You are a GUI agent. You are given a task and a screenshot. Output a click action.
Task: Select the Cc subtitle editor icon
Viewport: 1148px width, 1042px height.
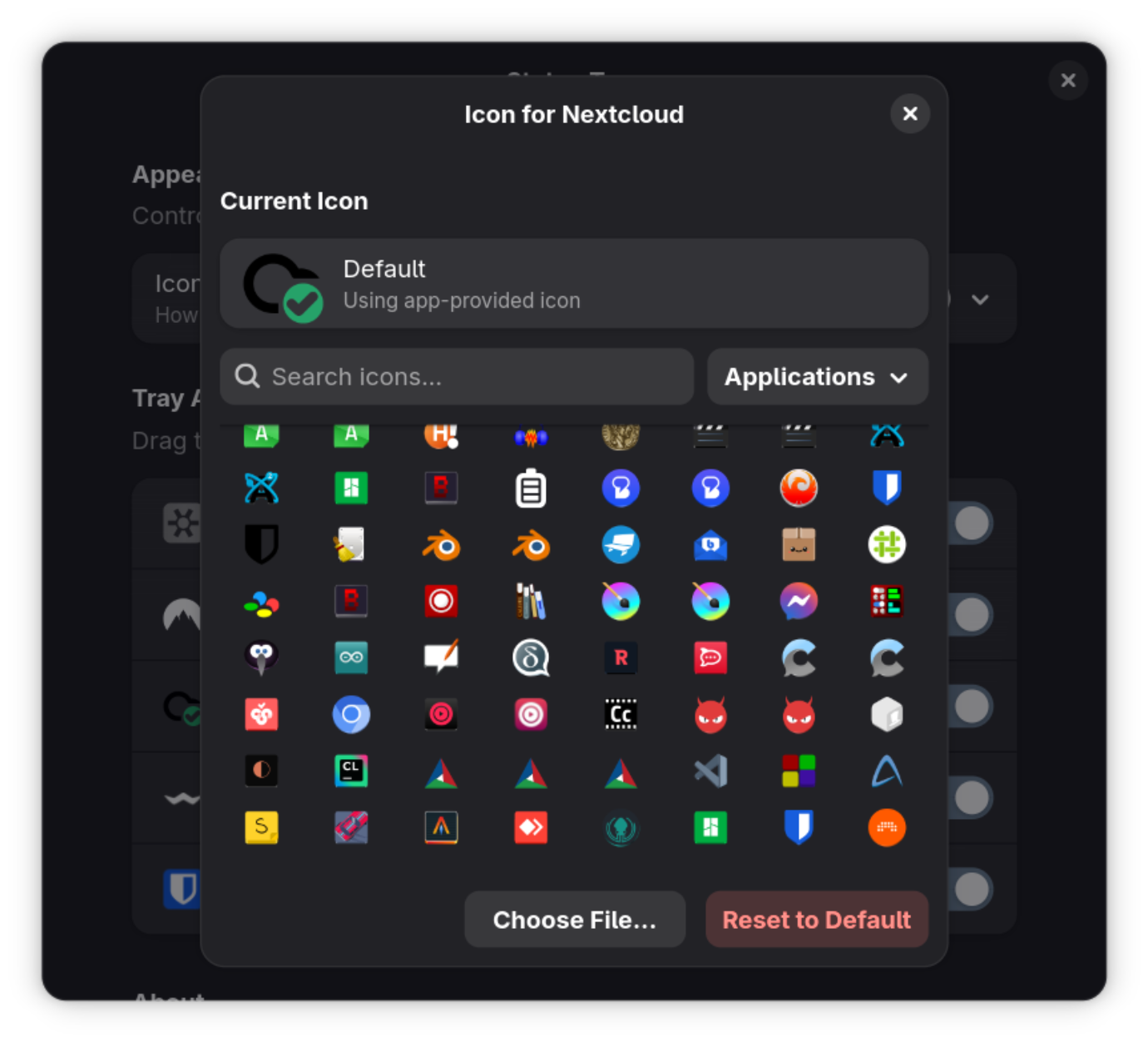pyautogui.click(x=621, y=714)
